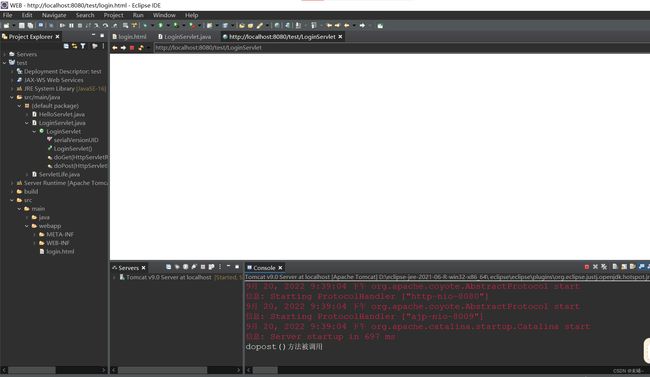Viewport: 650px width, 377px height.
Task: Click the New file toolbar icon
Action: (7, 25)
